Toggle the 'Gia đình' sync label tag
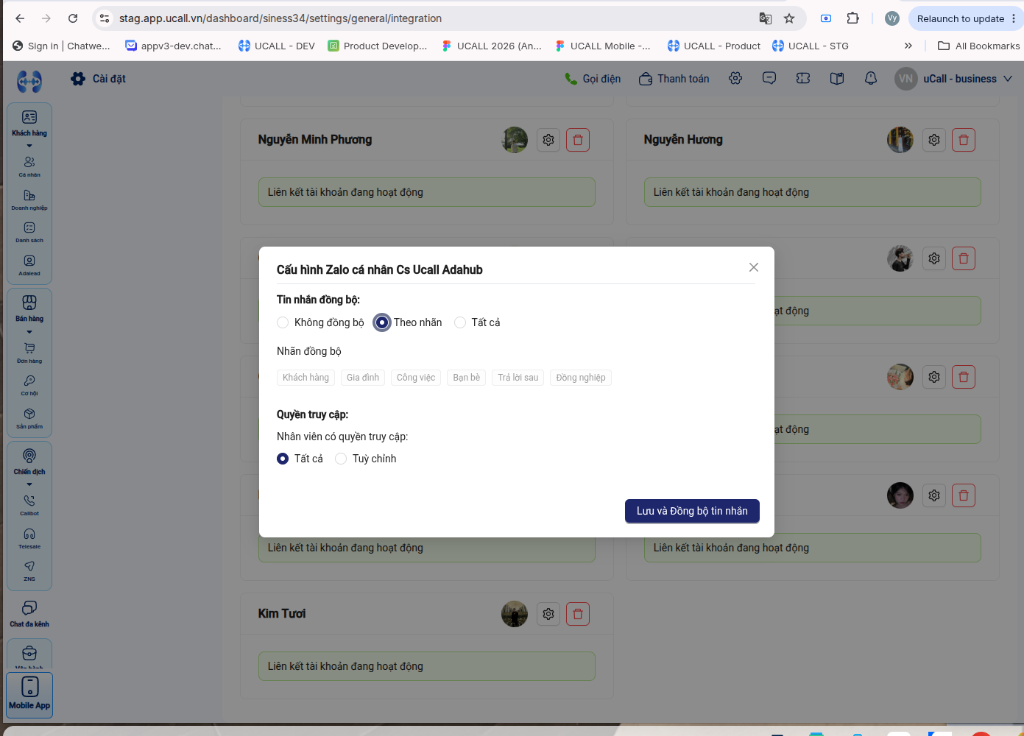 point(362,377)
